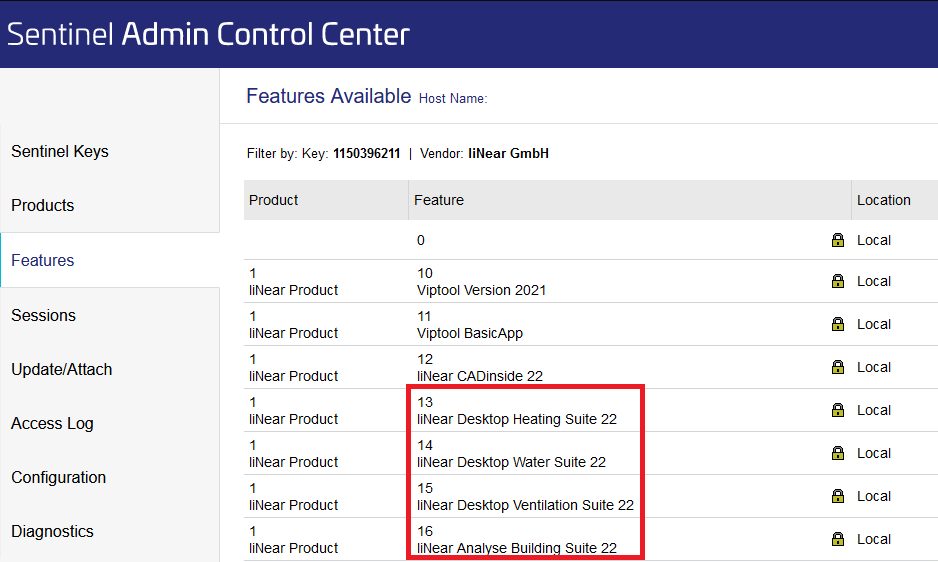This screenshot has height=562, width=938.
Task: Click Local location in Viptool Version row
Action: pos(874,281)
